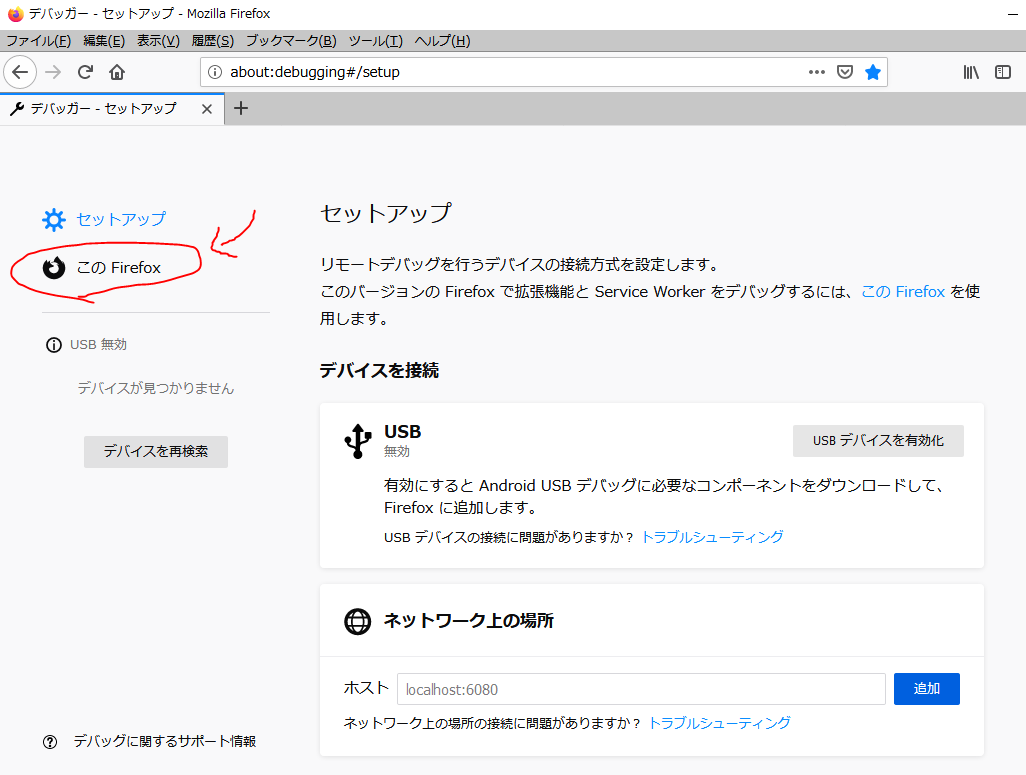Open the page actions three-dot menu
Screen dimensions: 1026x775
(x=817, y=72)
